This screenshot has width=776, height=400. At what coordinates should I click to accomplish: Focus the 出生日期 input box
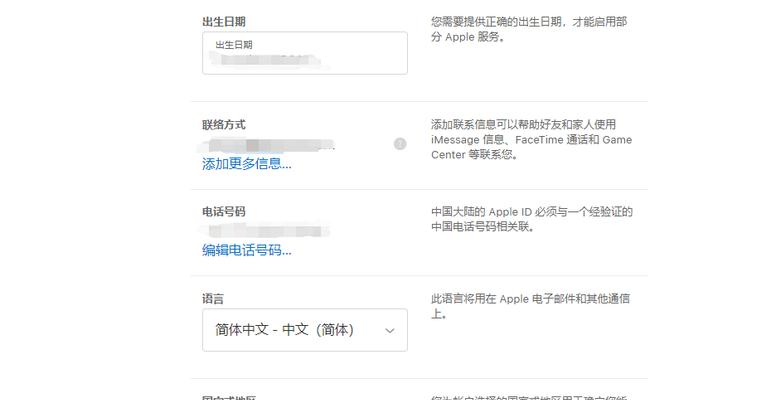pyautogui.click(x=305, y=53)
